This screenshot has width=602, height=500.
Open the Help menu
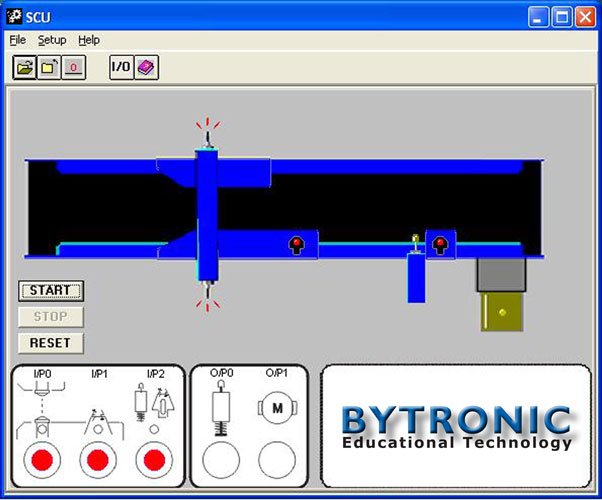click(x=89, y=40)
